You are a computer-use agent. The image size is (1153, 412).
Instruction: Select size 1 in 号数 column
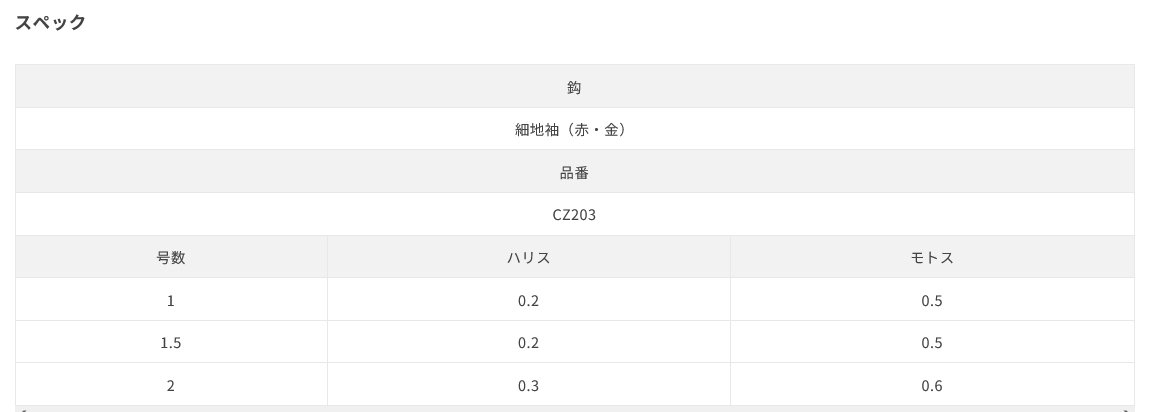[171, 300]
